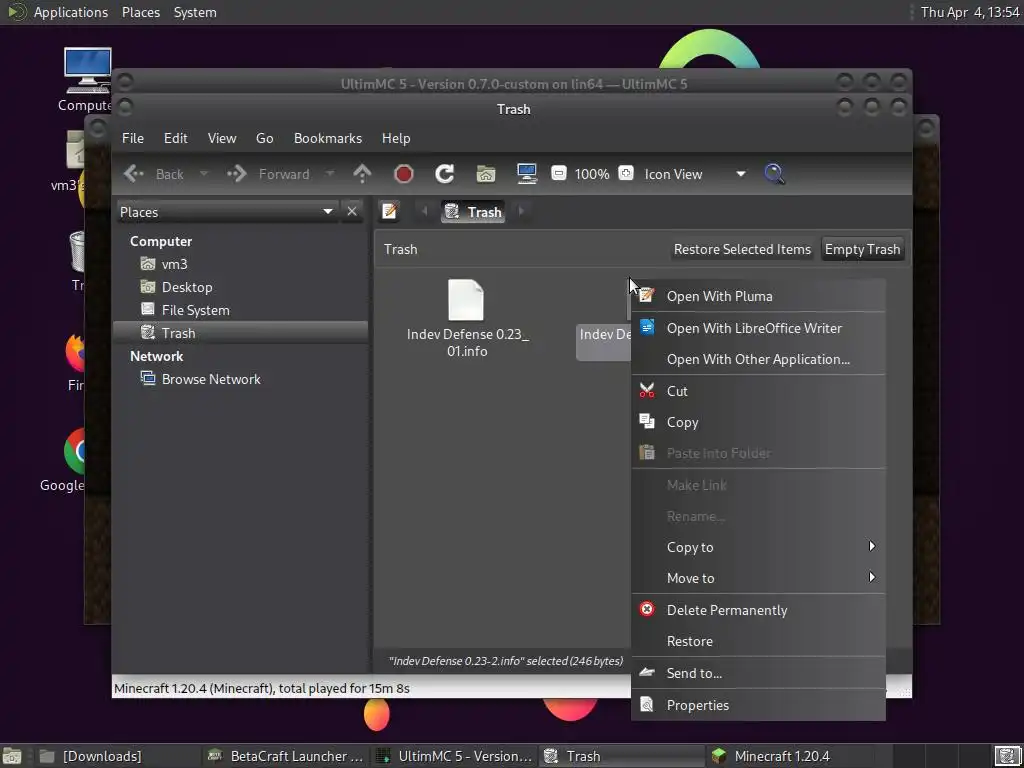Screen dimensions: 1024x768
Task: Close the Places sidebar with X
Action: point(351,212)
